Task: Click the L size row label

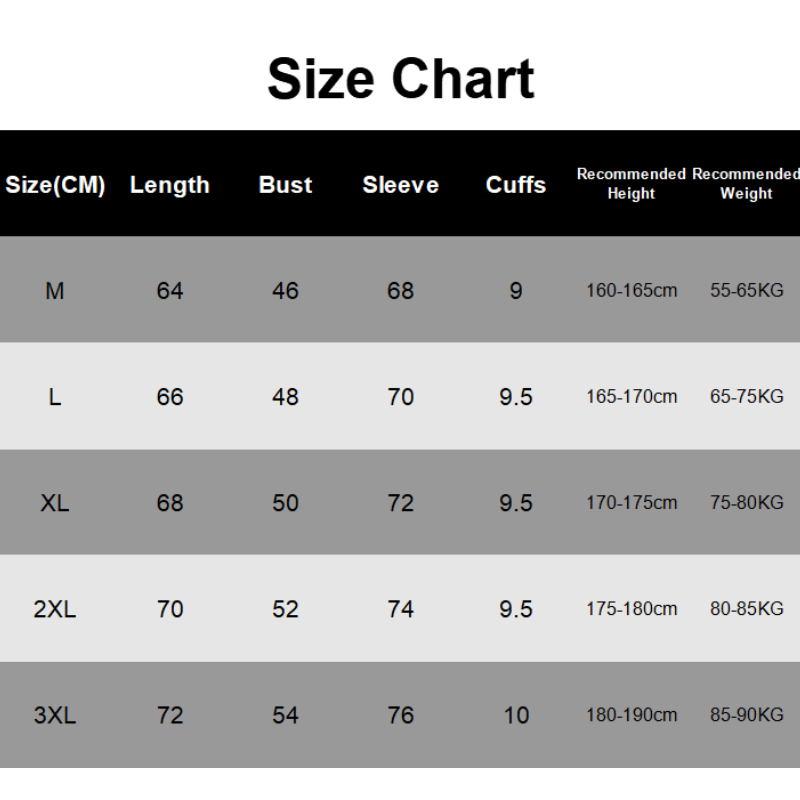Action: click(55, 397)
